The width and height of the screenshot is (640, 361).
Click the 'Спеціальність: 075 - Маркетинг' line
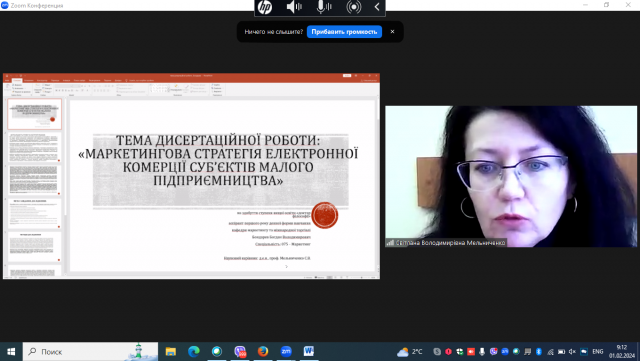click(283, 244)
